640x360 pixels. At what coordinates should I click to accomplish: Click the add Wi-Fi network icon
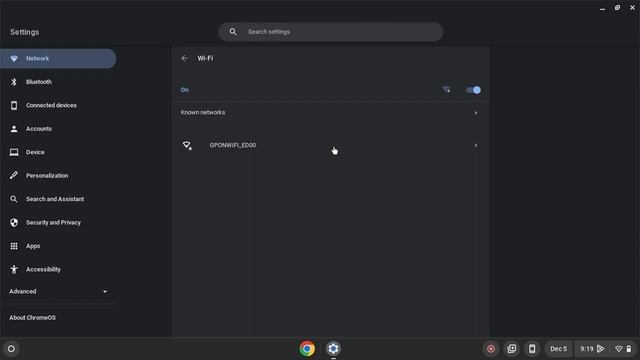[x=447, y=89]
